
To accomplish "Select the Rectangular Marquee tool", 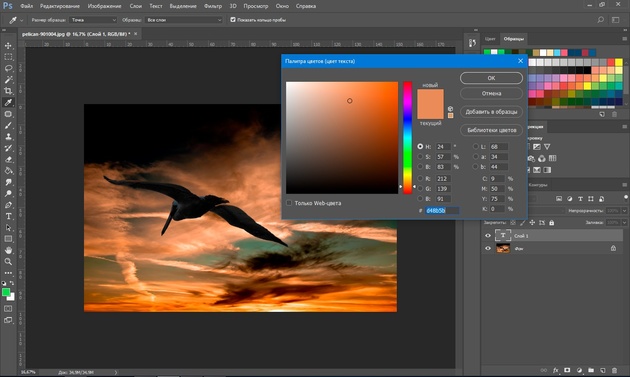I will 8,57.
